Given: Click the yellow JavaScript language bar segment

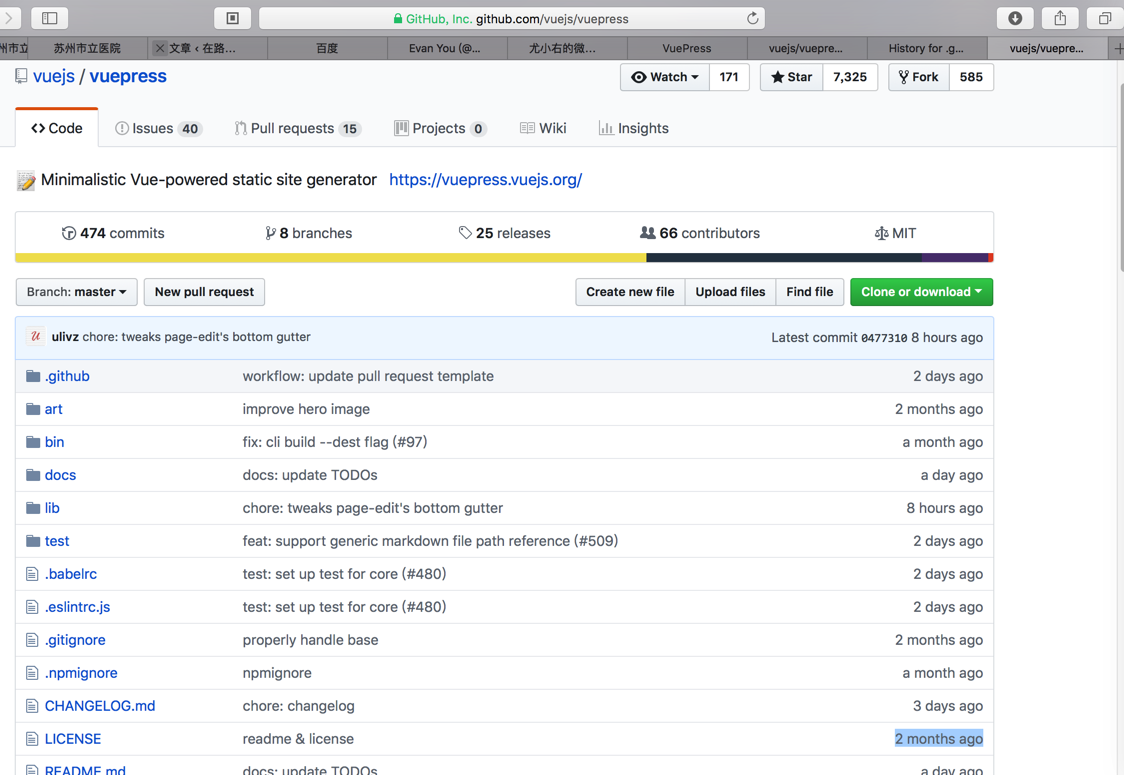Looking at the screenshot, I should [330, 258].
